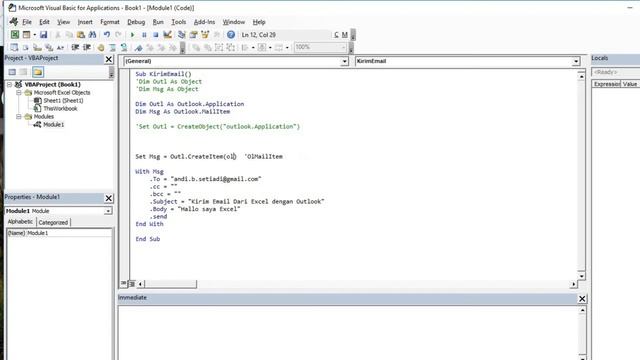Select Sheet1 (Sheet1) in project tree
Screen dimensions: 640x360
pyautogui.click(x=63, y=100)
